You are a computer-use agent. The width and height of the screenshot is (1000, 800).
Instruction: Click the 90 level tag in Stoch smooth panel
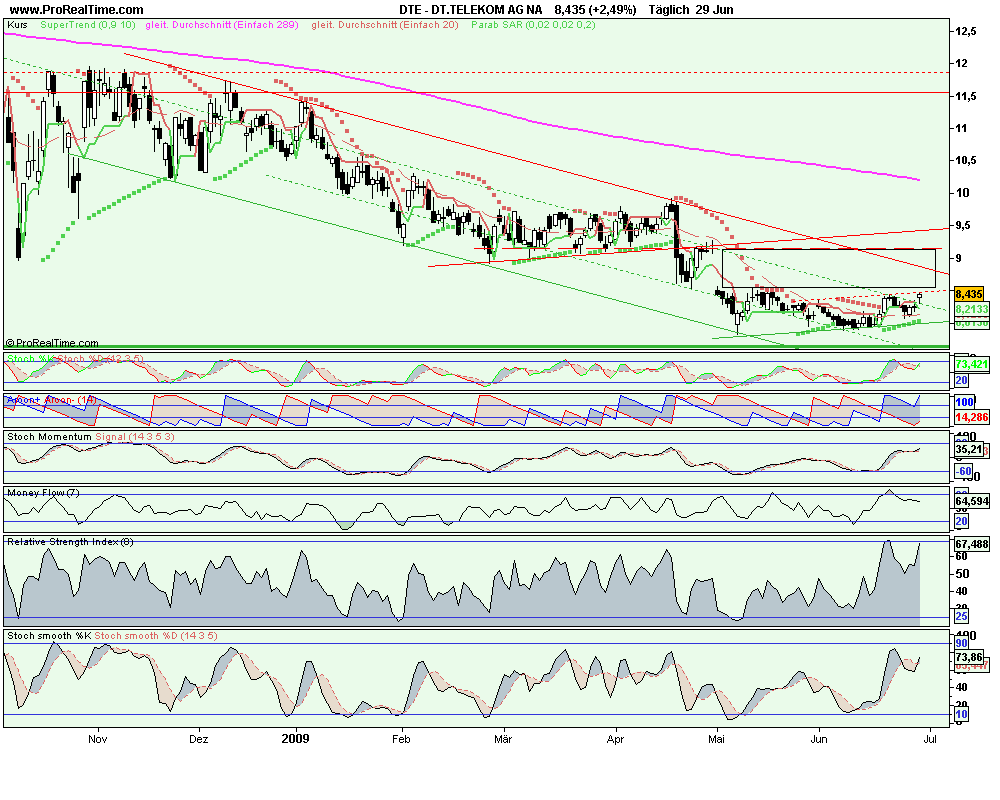point(961,644)
